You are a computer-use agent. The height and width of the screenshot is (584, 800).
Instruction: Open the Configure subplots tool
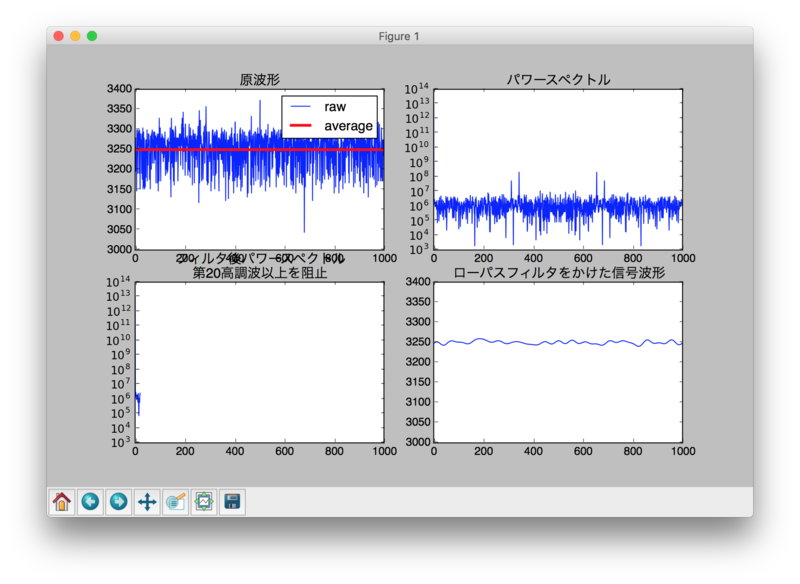[204, 502]
